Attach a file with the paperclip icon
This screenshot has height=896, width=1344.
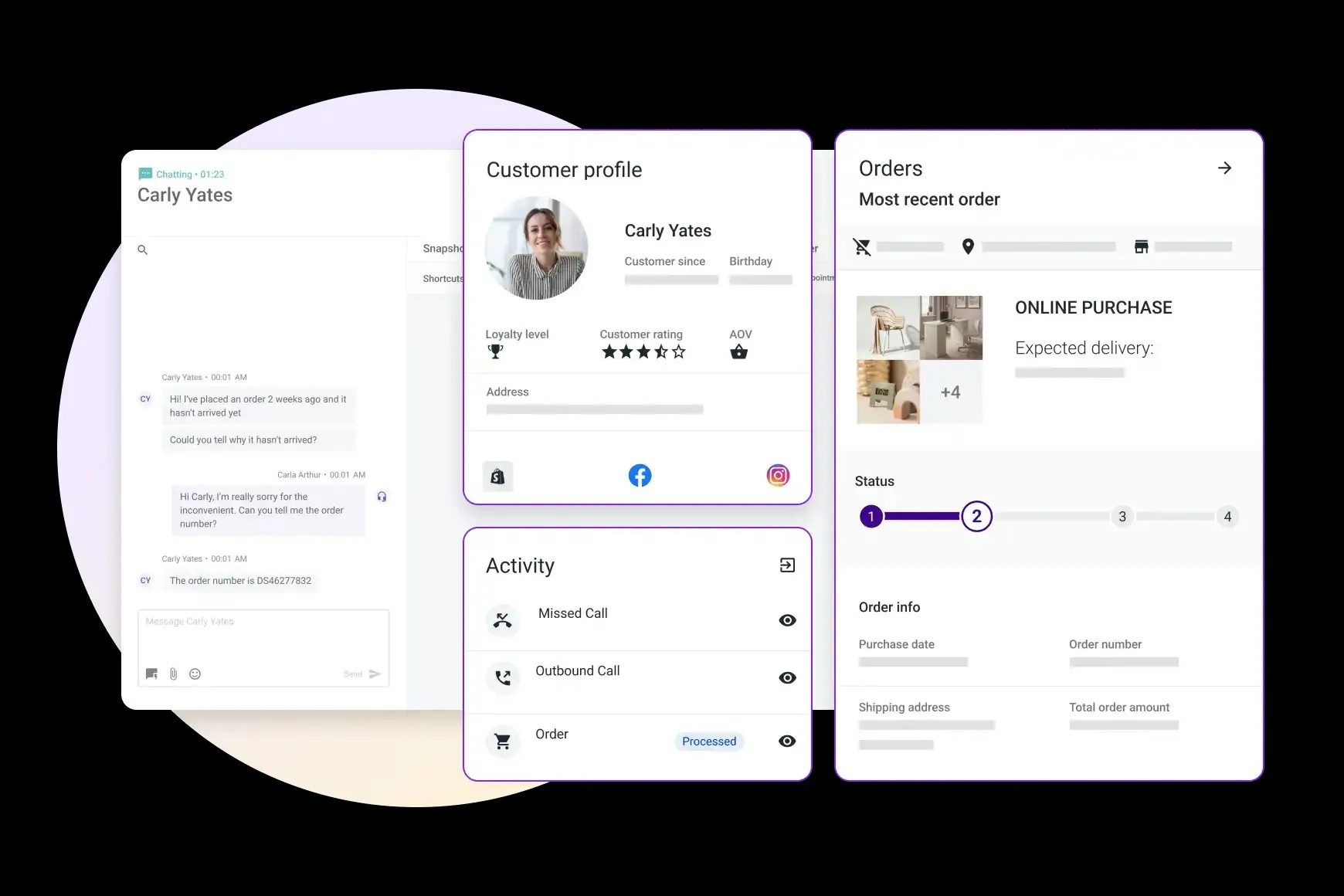pos(173,674)
